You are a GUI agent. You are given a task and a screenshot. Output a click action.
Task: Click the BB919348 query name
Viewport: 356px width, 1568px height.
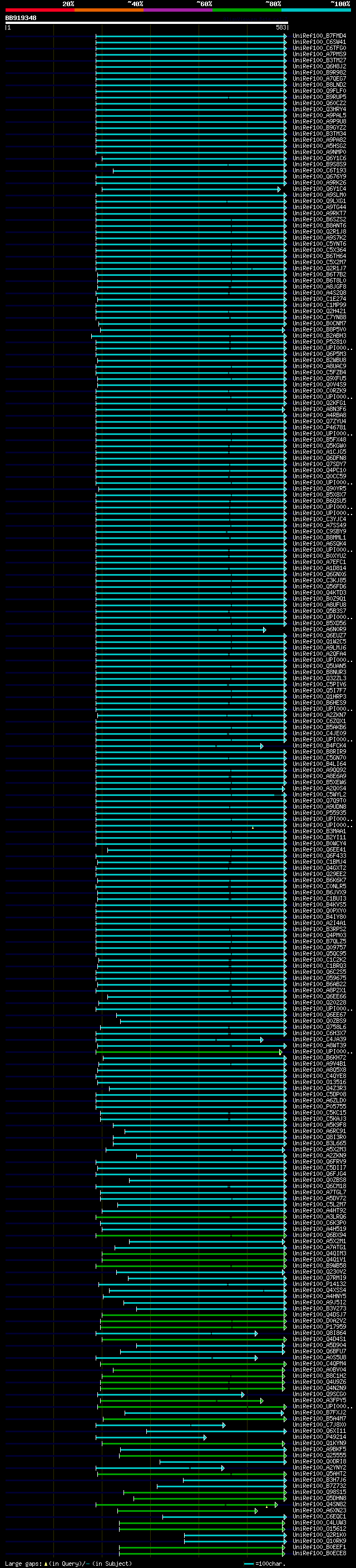[21, 18]
